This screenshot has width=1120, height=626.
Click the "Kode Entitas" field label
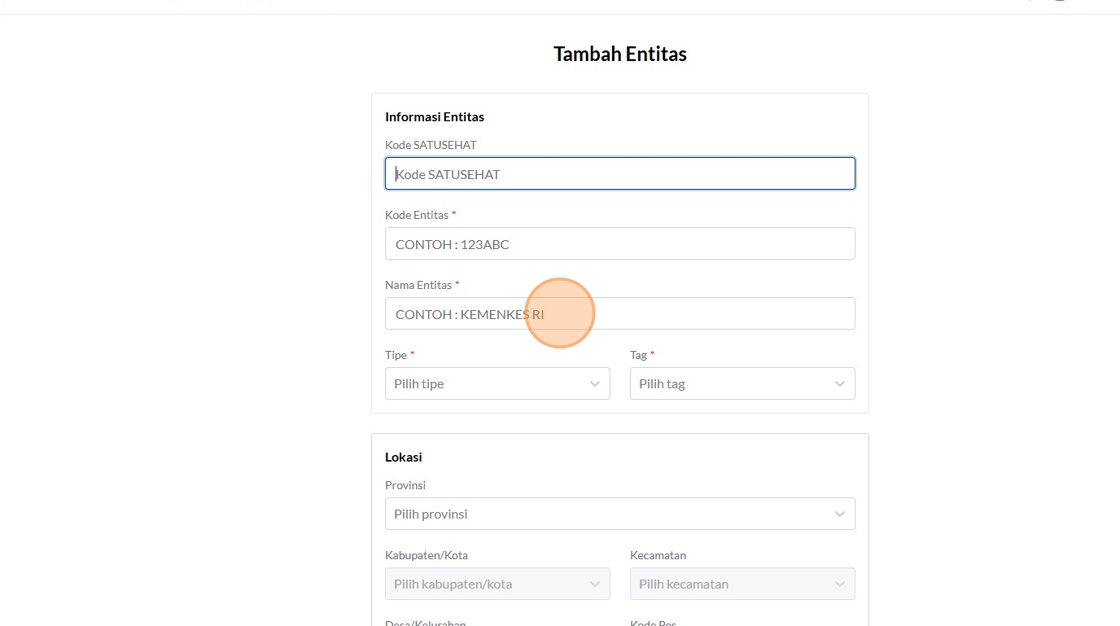tap(417, 215)
